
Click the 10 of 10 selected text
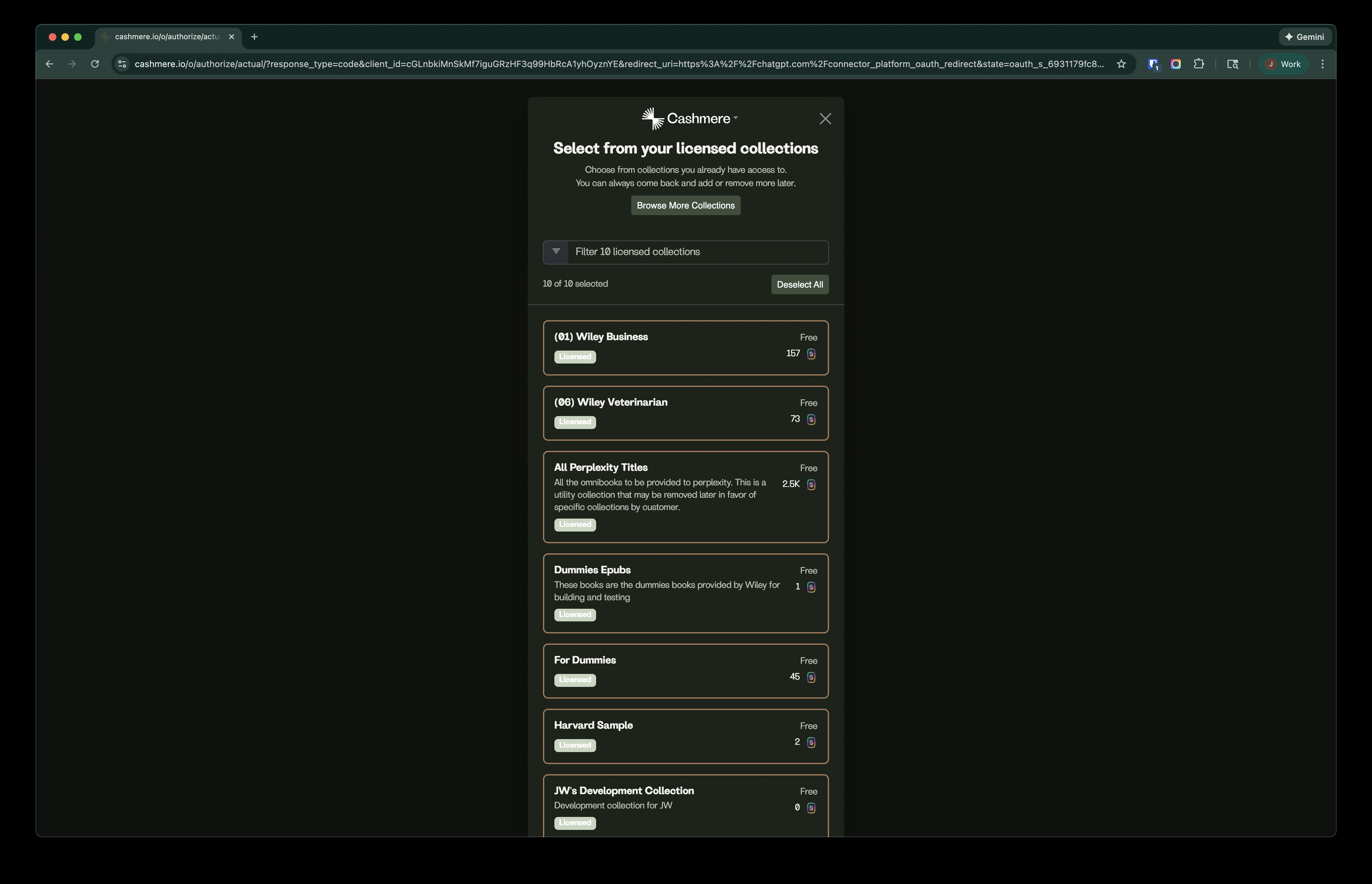pos(575,283)
